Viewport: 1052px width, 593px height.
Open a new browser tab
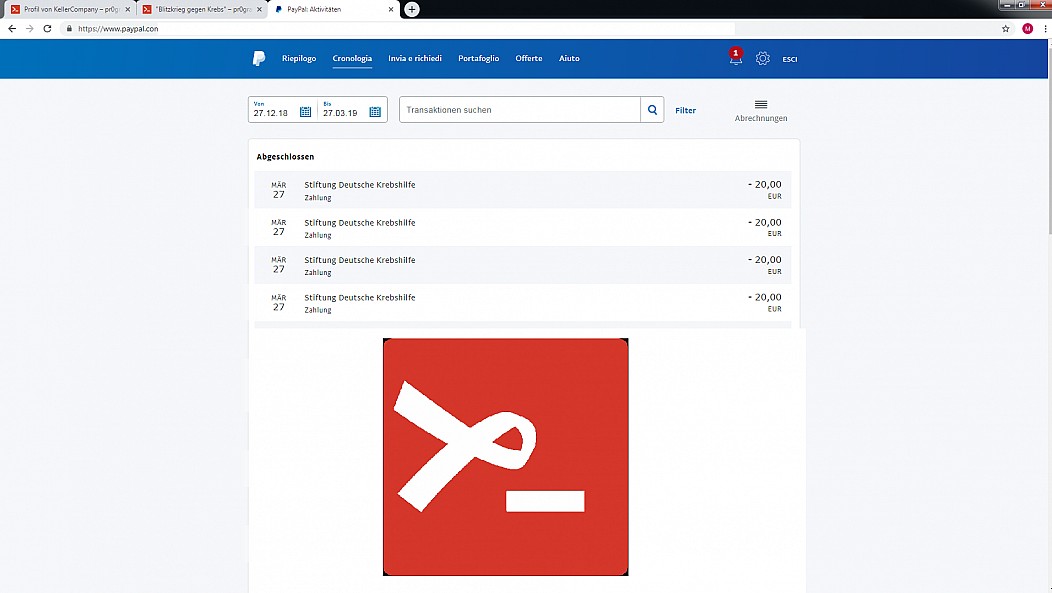(x=412, y=9)
